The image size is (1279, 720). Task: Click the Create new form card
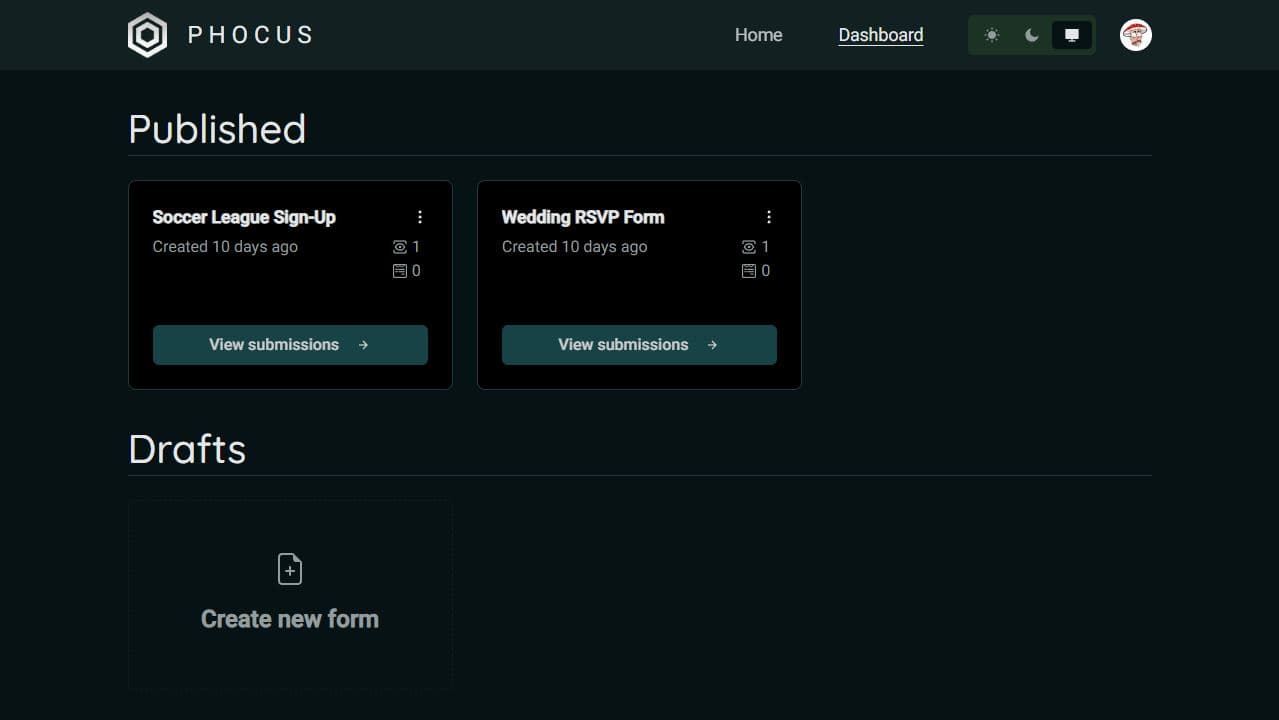click(289, 594)
